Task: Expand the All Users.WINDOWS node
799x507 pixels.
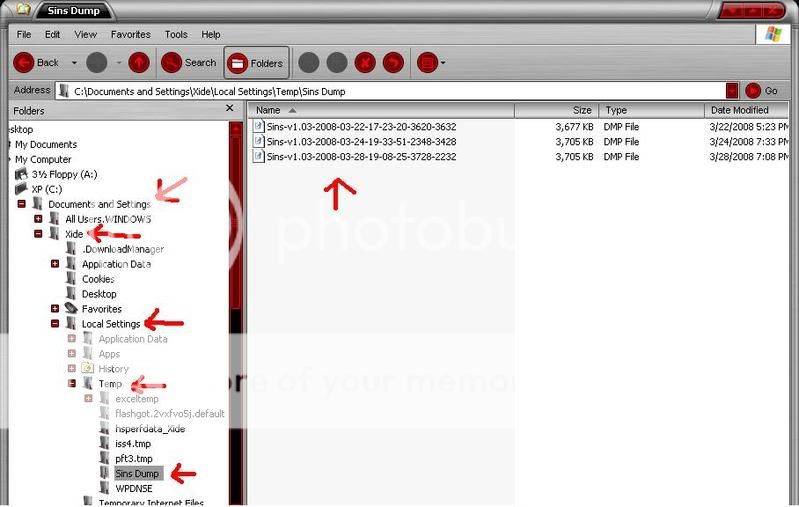Action: pyautogui.click(x=38, y=219)
